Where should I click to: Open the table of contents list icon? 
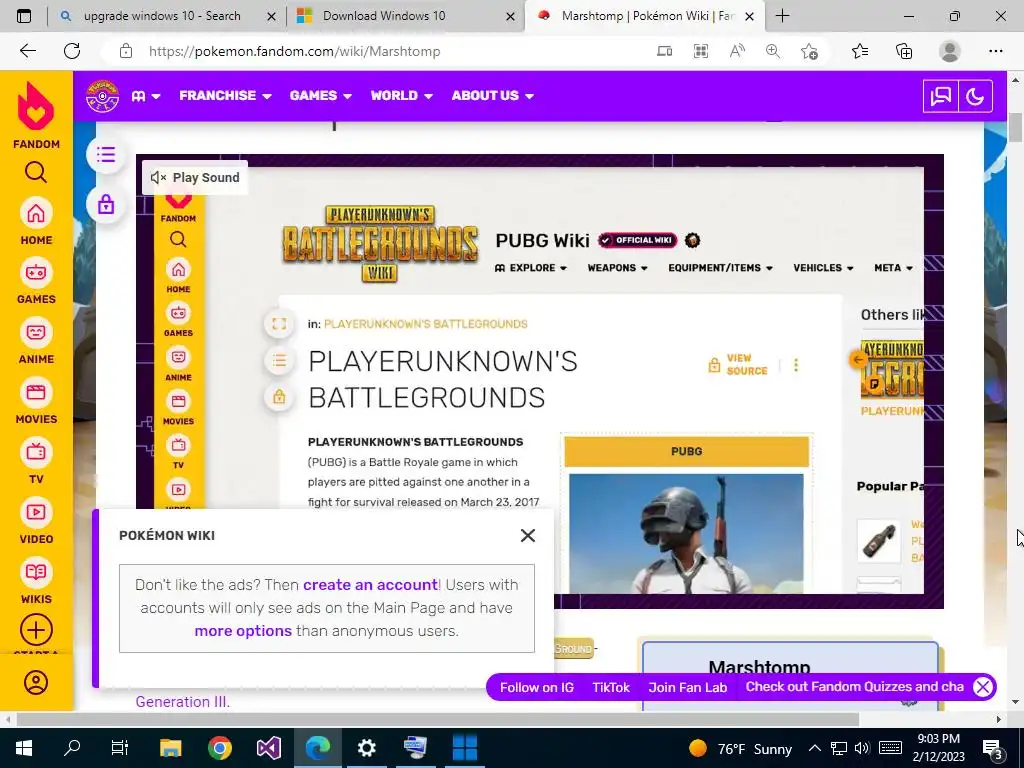106,155
